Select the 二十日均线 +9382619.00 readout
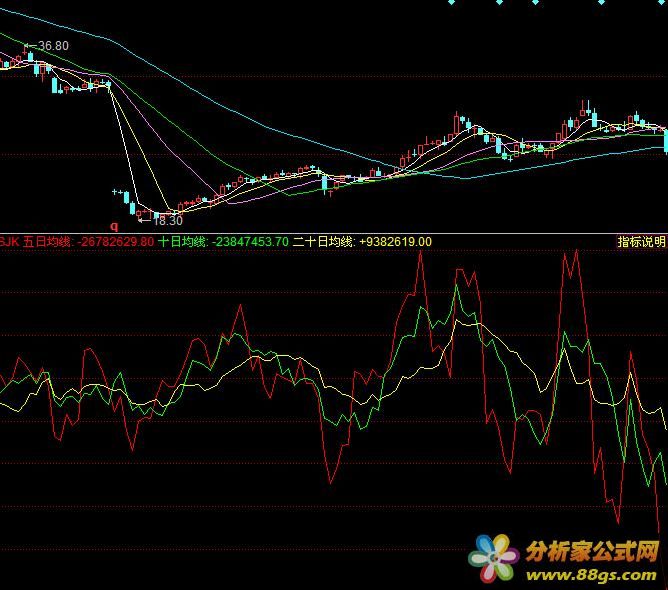This screenshot has height=590, width=668. pyautogui.click(x=363, y=242)
